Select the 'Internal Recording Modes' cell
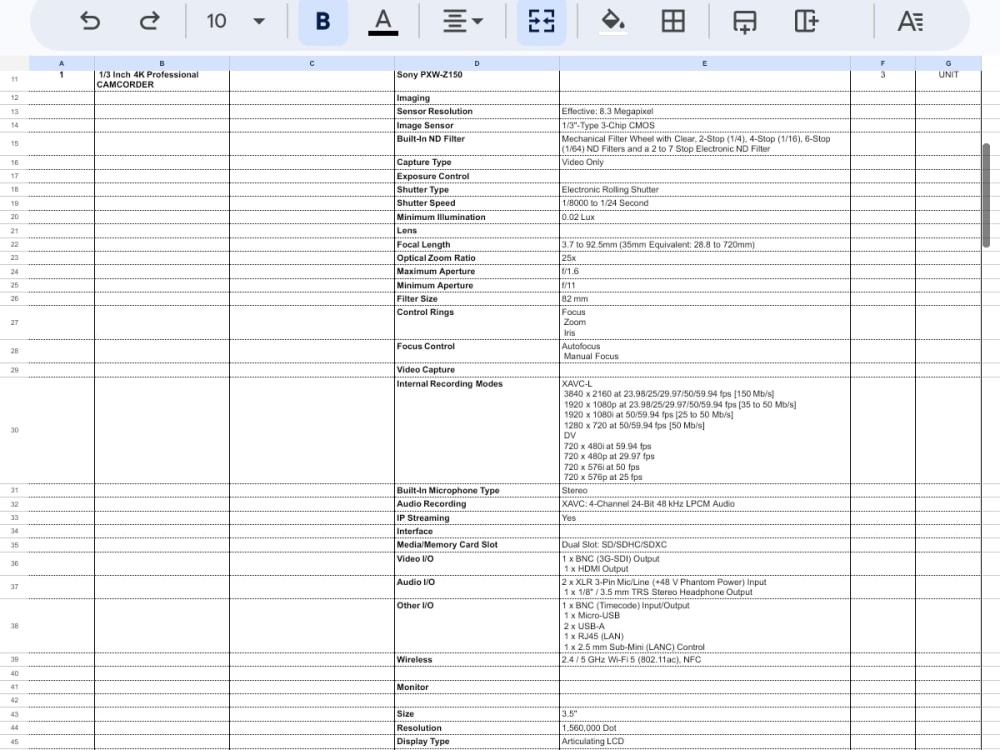This screenshot has width=1000, height=750. point(477,430)
